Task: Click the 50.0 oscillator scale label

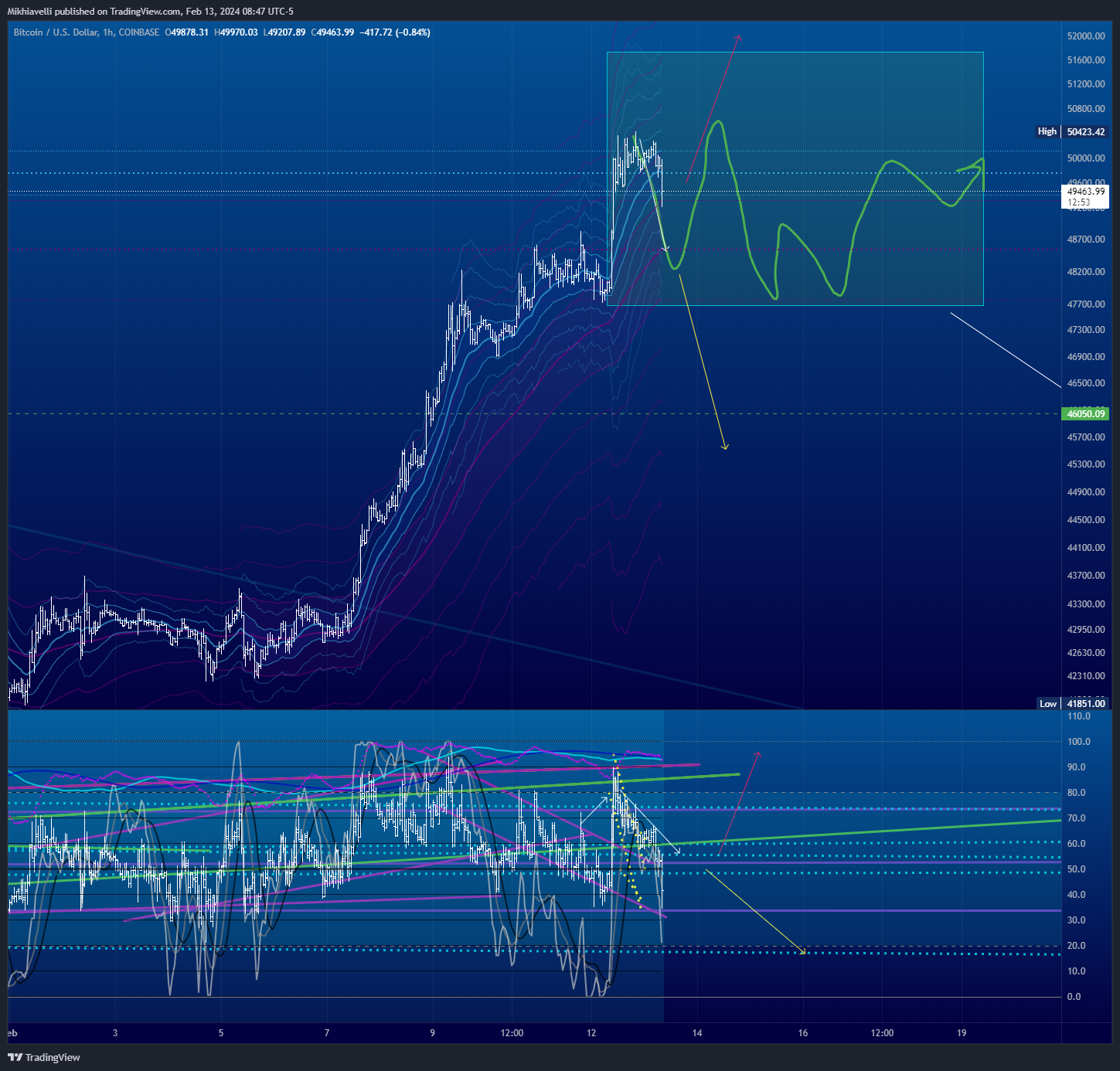Action: [1077, 869]
